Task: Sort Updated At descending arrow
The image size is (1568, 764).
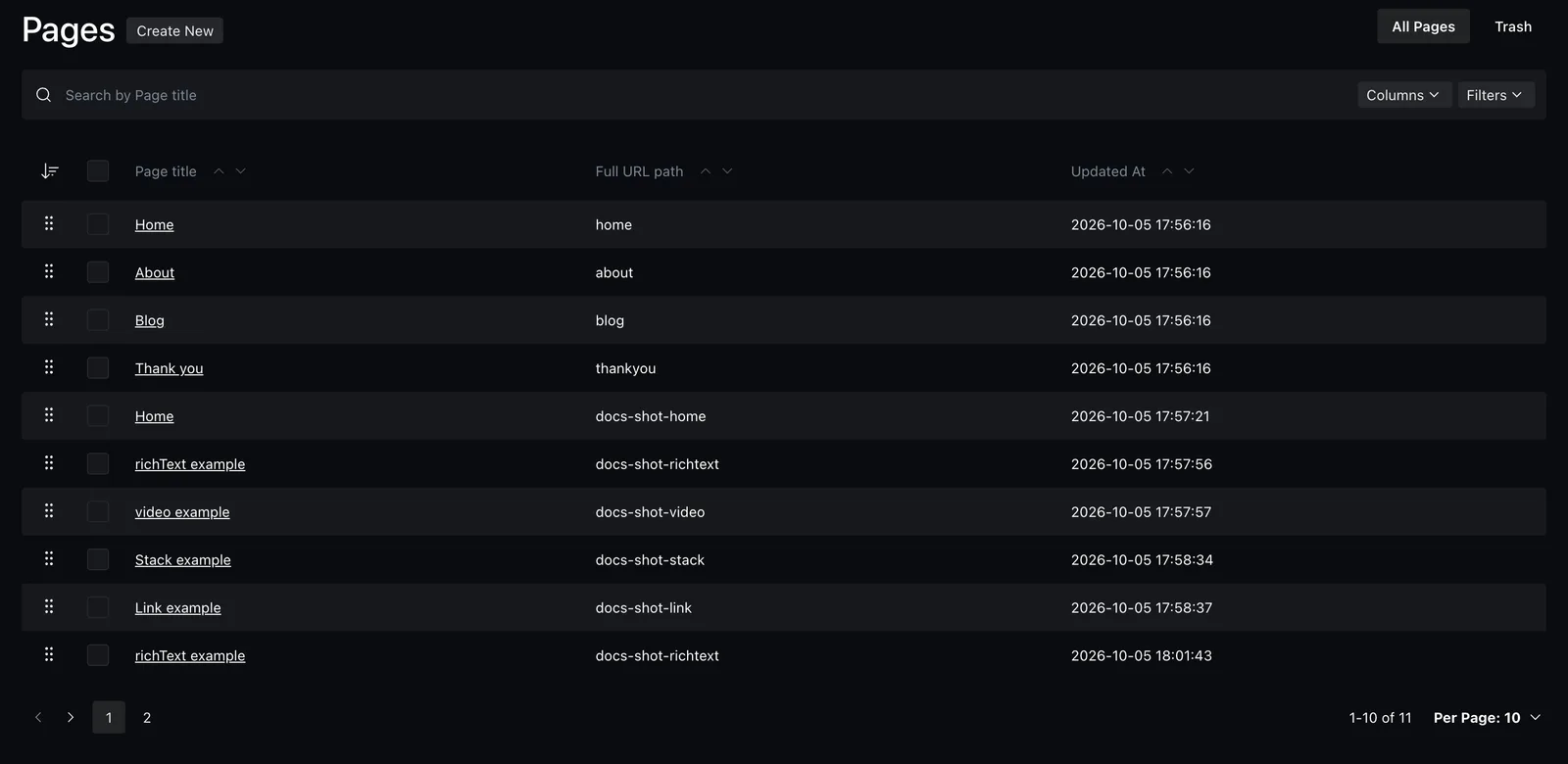Action: [x=1189, y=171]
